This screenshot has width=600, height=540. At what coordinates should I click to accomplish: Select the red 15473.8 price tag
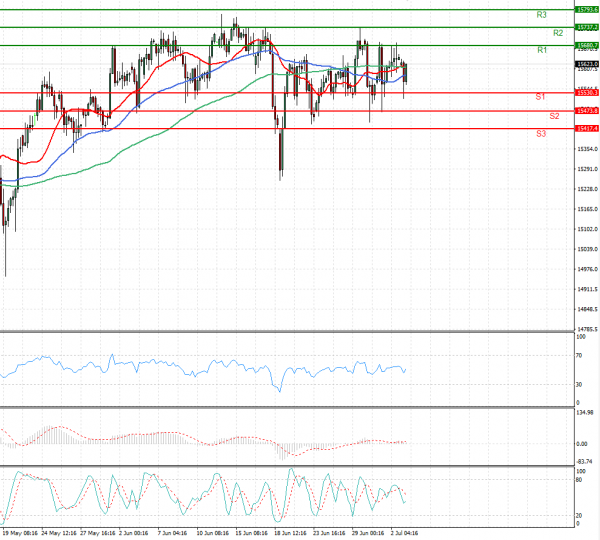click(x=587, y=111)
